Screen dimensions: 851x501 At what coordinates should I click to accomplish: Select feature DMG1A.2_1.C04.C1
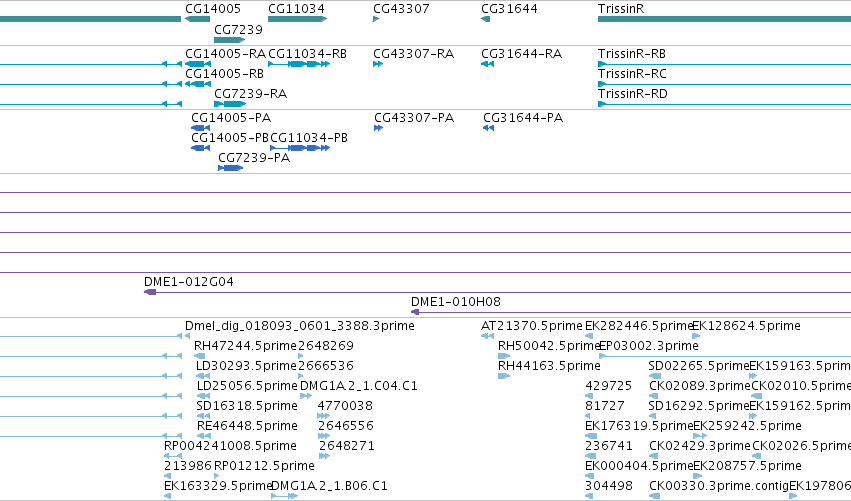[359, 386]
